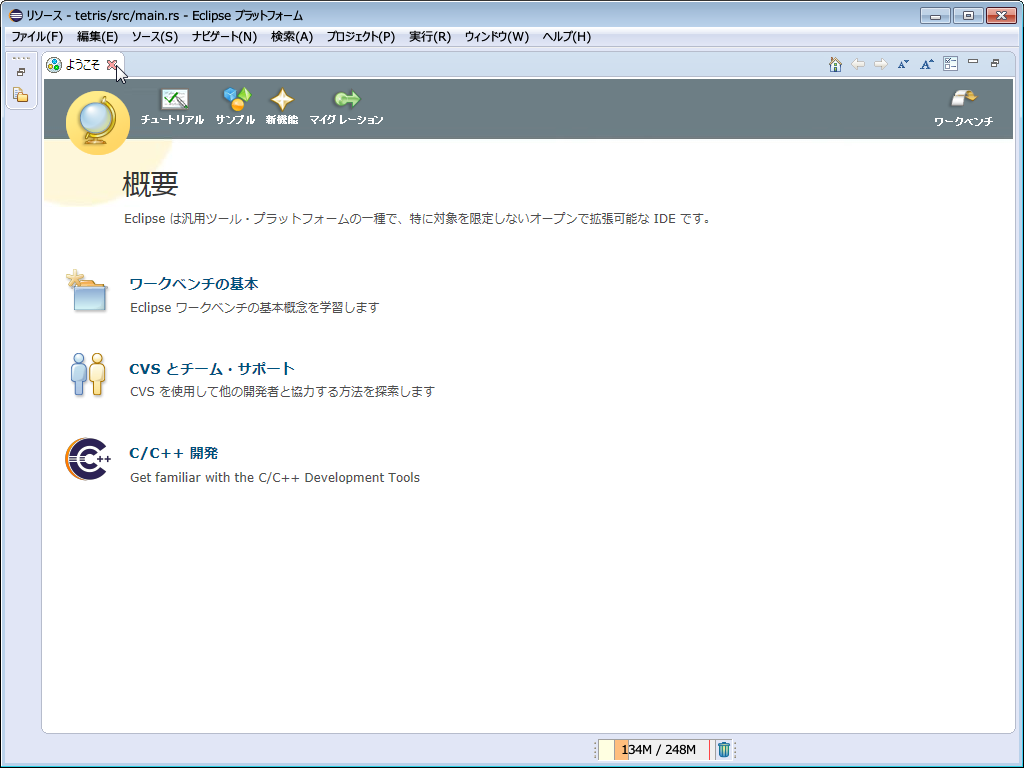1024x768 pixels.
Task: Open the 編集(E) menu
Action: click(97, 37)
